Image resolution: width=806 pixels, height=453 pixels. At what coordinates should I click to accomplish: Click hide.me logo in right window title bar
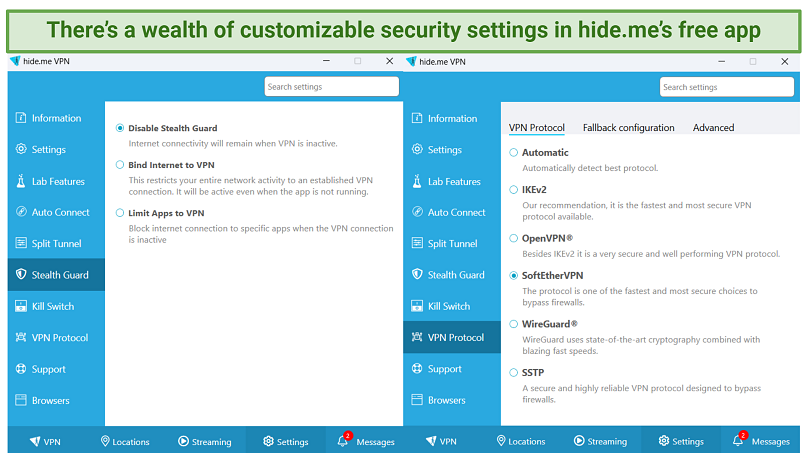411,61
